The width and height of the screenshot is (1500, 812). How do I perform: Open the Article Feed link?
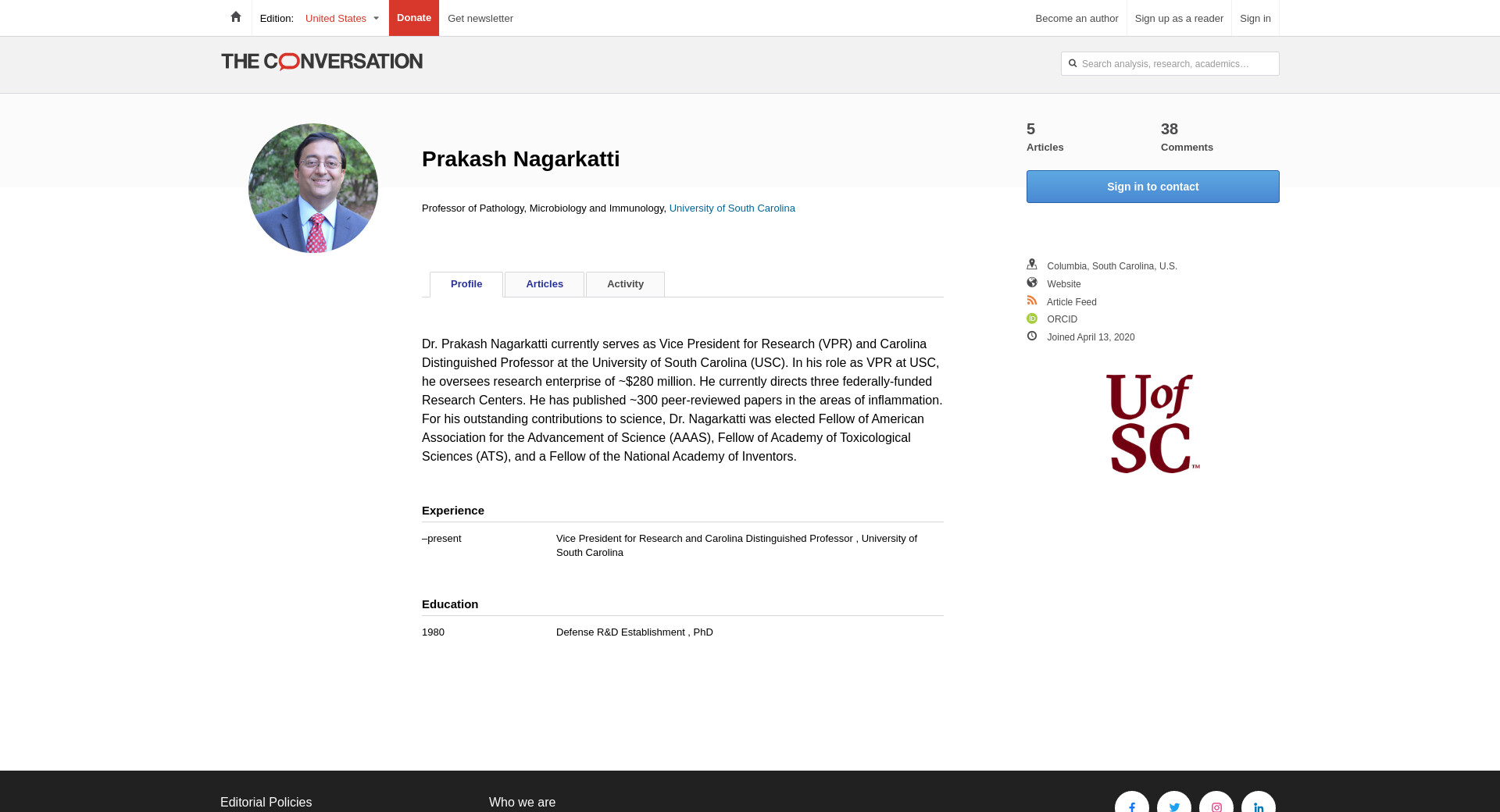pos(1072,302)
